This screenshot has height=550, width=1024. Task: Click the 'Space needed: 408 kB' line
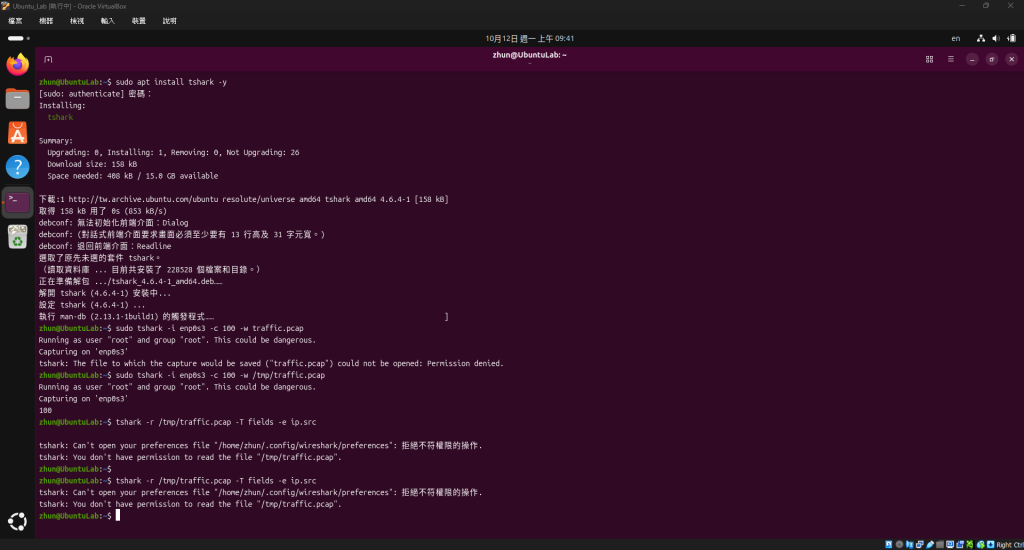coord(133,176)
